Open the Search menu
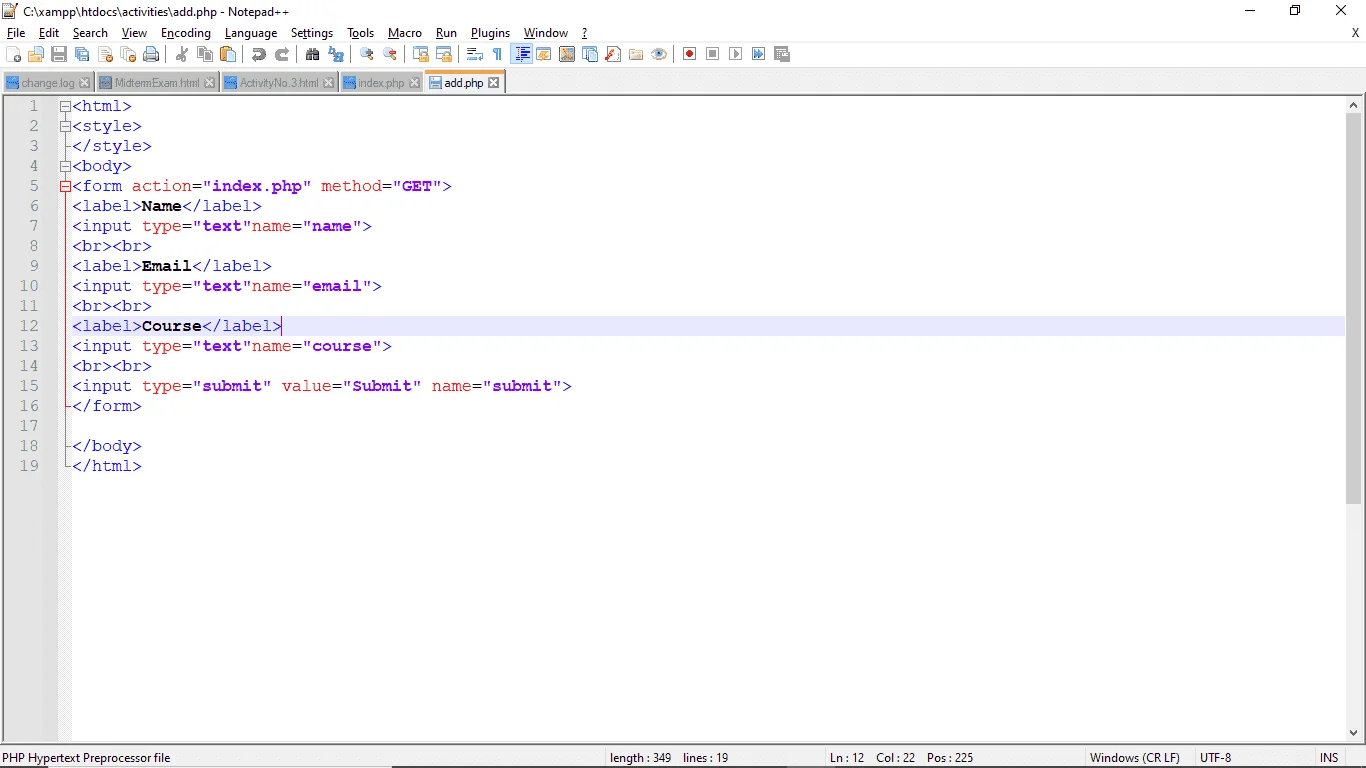Screen dimensions: 1366x768 pyautogui.click(x=90, y=33)
